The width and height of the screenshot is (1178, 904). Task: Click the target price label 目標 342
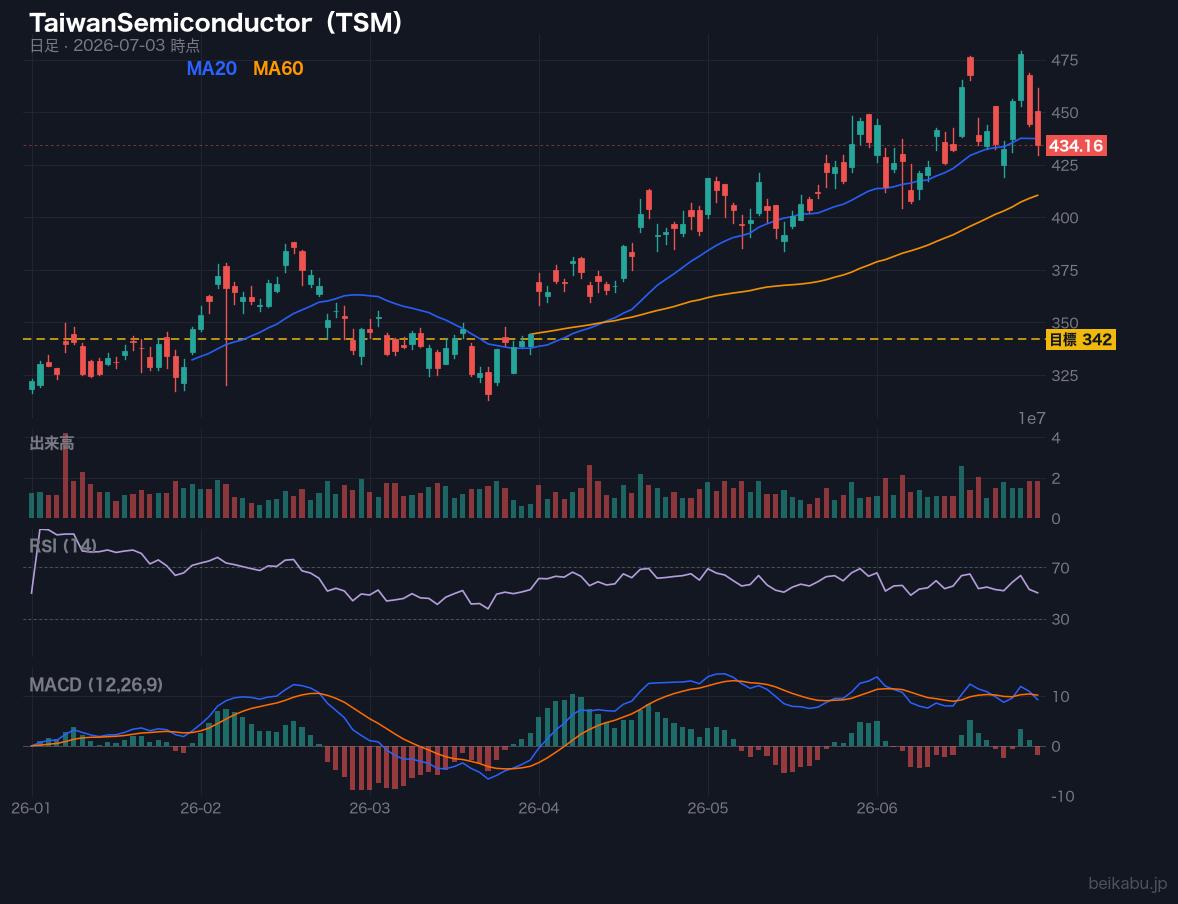(1080, 340)
